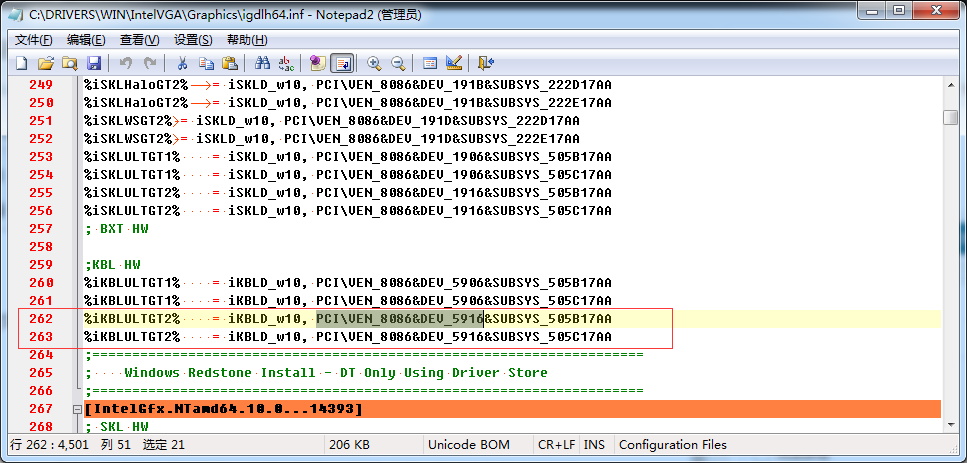Open the 设置(S) menu

click(193, 40)
